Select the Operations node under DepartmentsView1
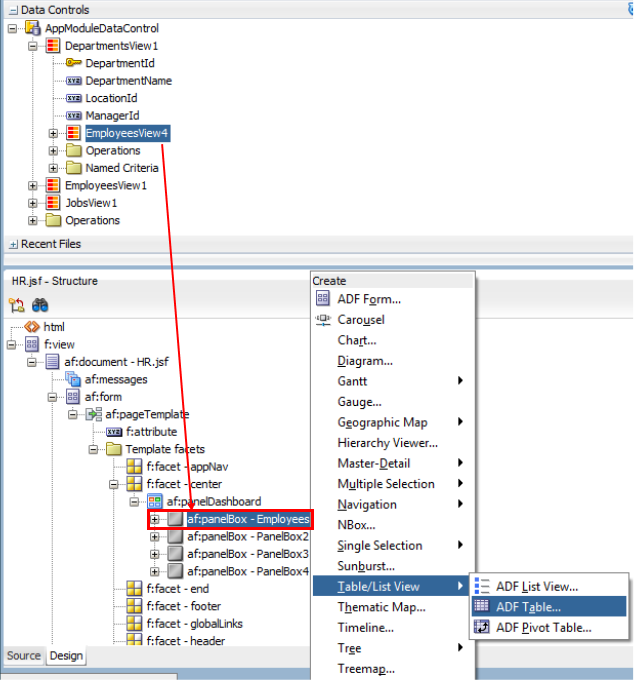Screen dimensions: 634x680 click(x=113, y=150)
